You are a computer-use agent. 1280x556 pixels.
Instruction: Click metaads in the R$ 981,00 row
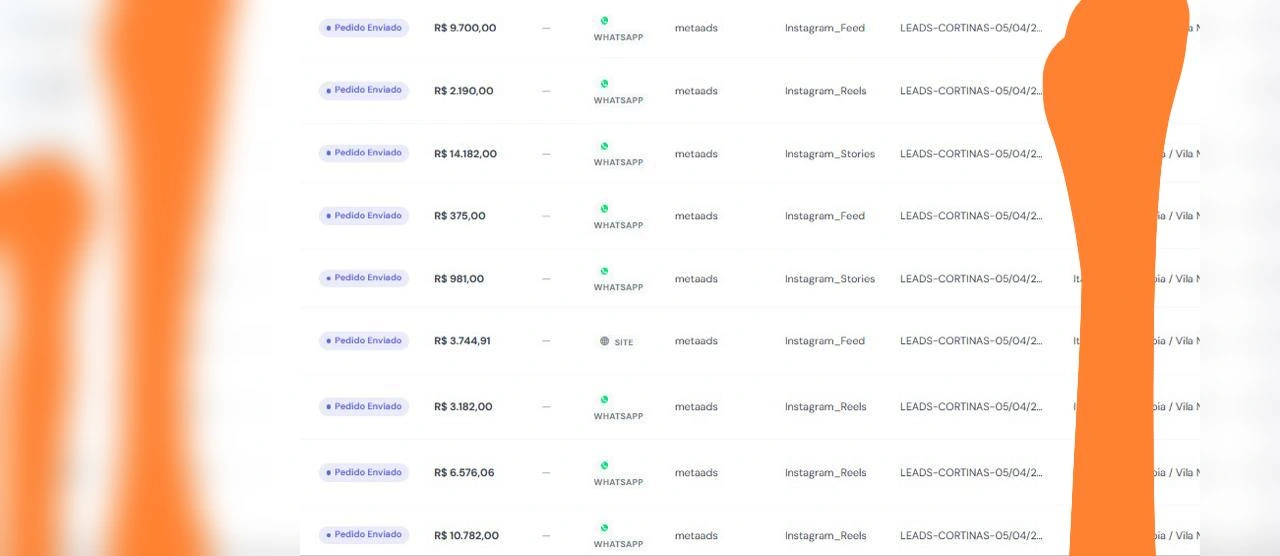coord(696,279)
